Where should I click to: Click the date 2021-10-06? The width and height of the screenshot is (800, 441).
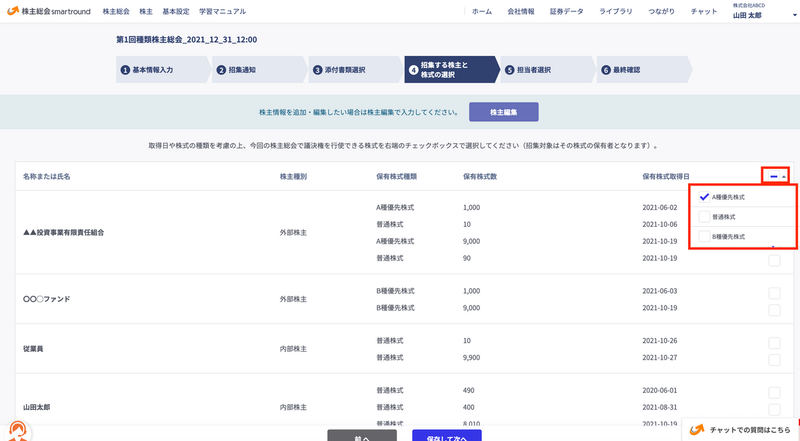(x=660, y=225)
